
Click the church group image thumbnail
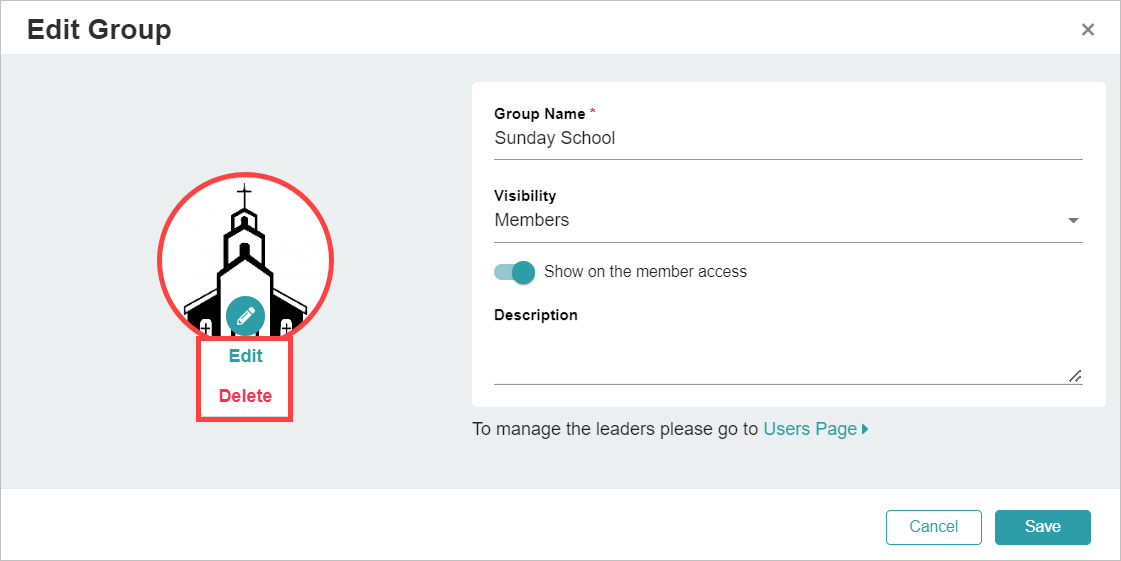(x=245, y=259)
